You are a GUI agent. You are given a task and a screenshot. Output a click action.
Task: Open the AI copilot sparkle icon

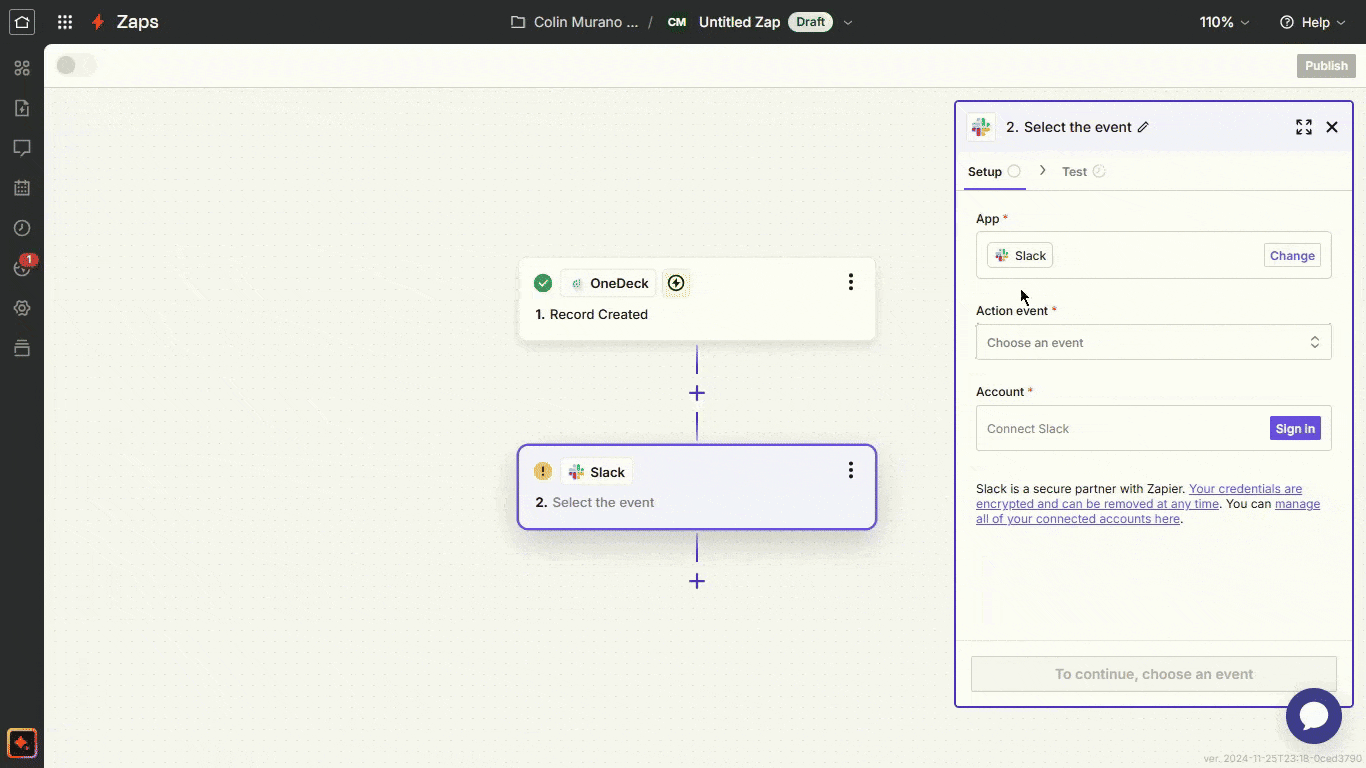(22, 743)
